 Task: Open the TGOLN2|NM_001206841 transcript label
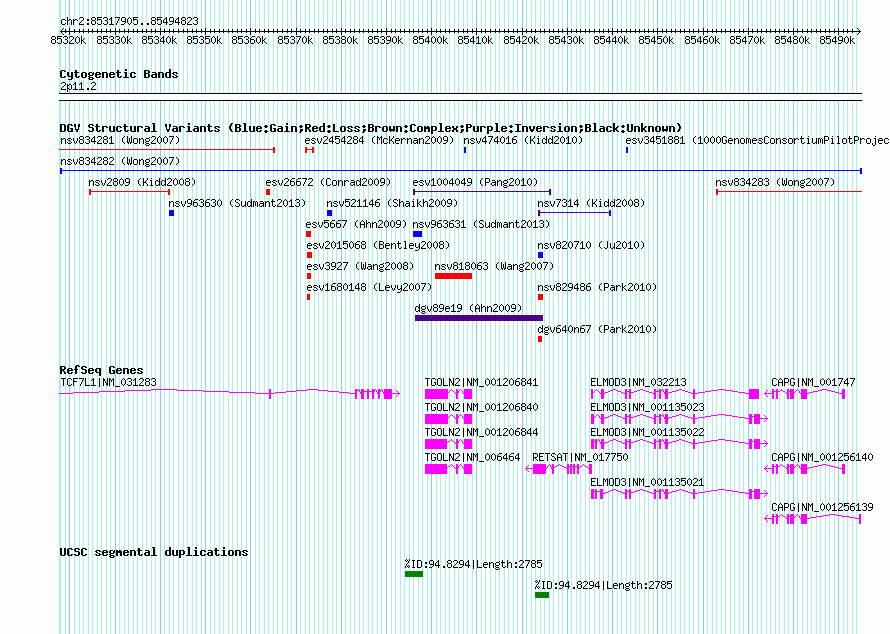(x=481, y=383)
